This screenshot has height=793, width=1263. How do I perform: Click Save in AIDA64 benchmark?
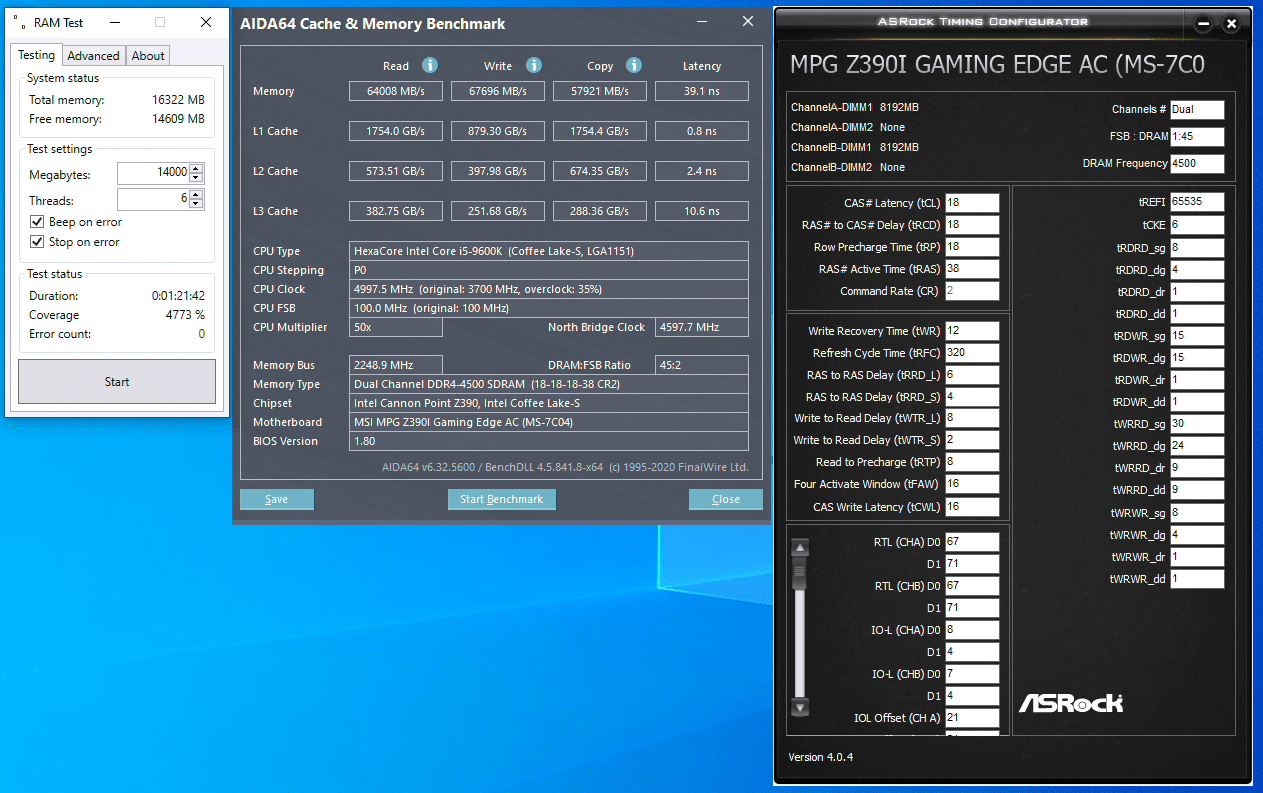[277, 499]
